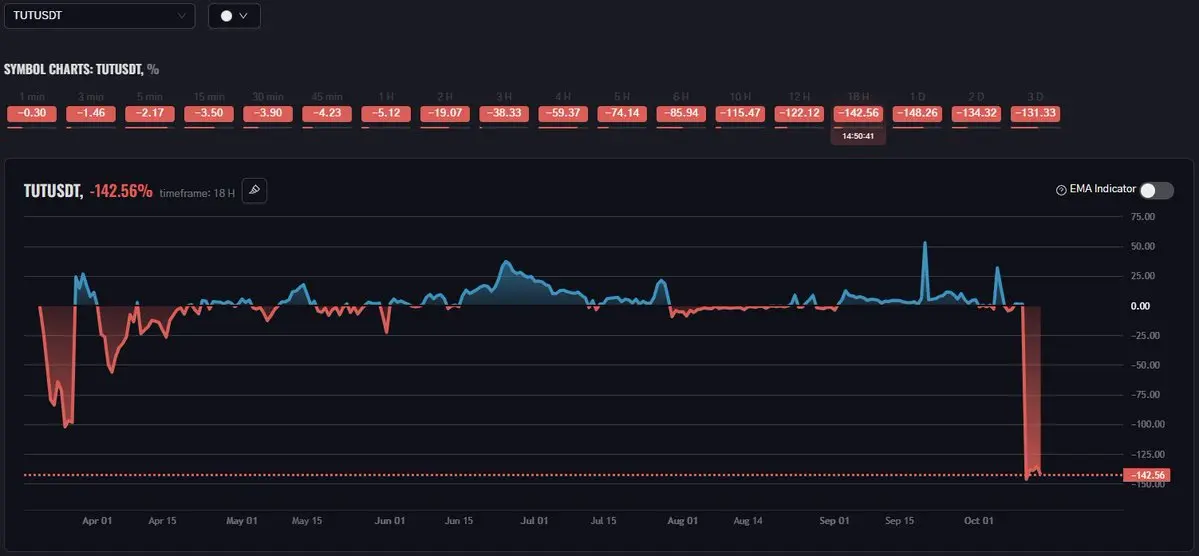This screenshot has width=1199, height=556.
Task: Select the 15 min timeframe value -3.50
Action: click(209, 114)
